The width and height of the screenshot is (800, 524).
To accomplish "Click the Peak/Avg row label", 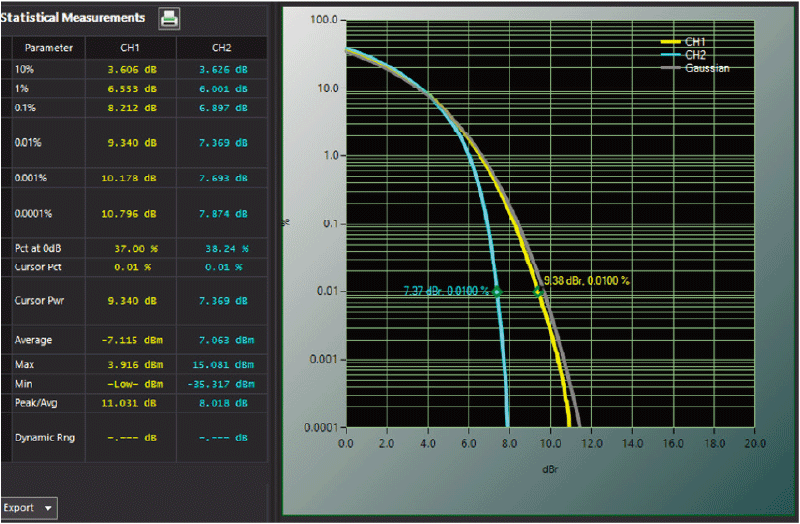I will pyautogui.click(x=36, y=401).
